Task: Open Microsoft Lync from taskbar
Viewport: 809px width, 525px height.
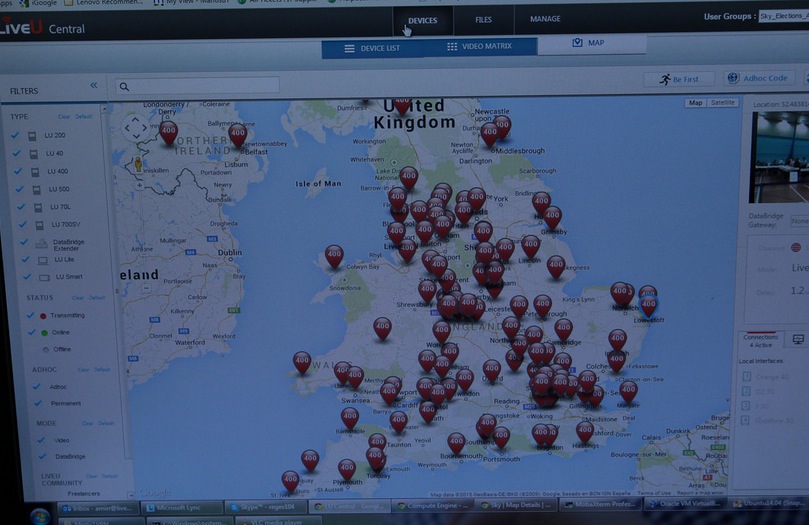Action: tap(181, 508)
